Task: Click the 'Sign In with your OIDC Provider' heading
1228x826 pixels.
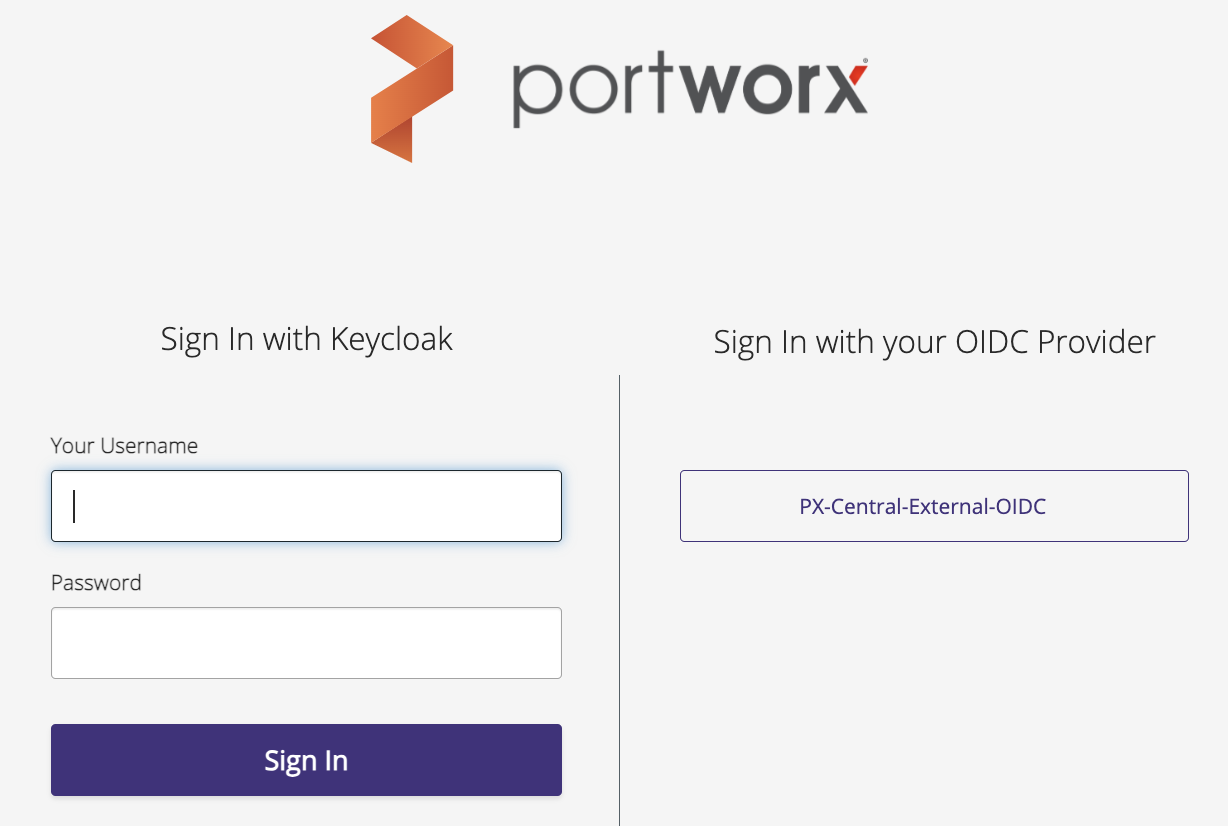Action: click(x=934, y=342)
